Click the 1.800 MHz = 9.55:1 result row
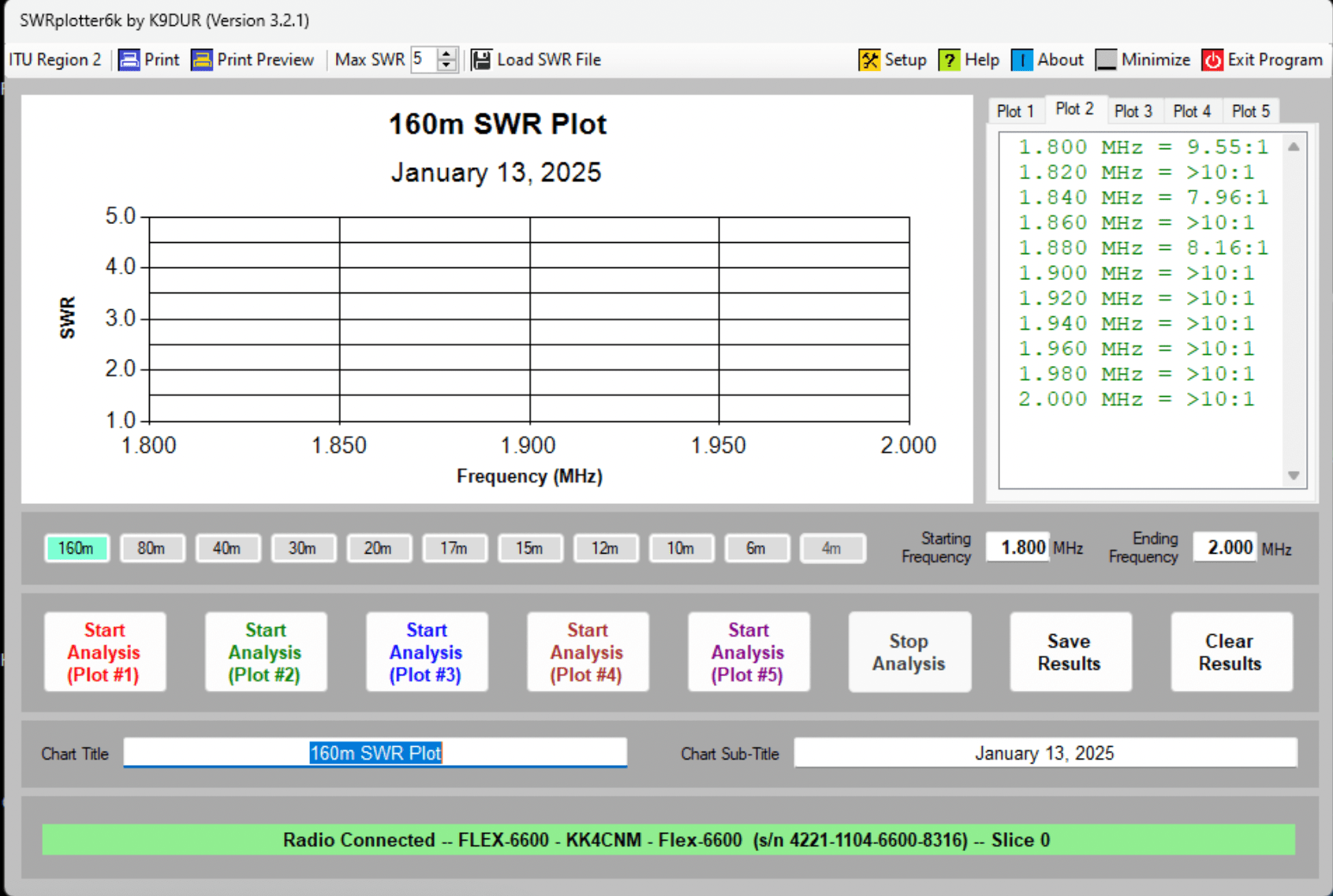The image size is (1333, 896). 1143,147
